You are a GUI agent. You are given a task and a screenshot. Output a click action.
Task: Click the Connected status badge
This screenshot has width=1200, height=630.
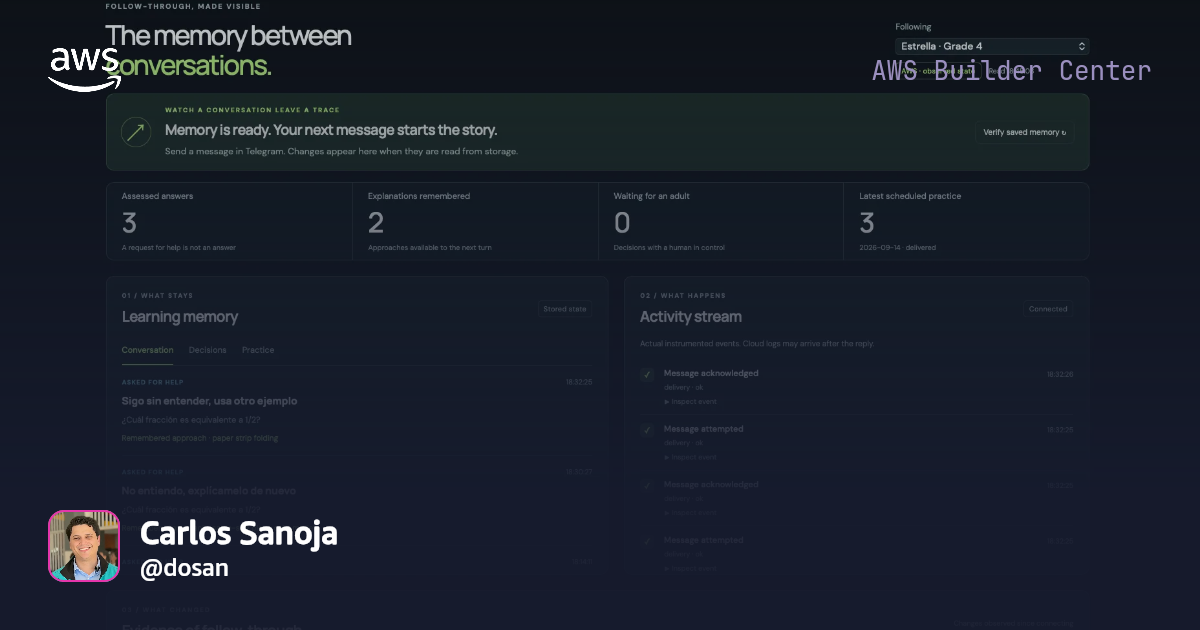pos(1048,309)
